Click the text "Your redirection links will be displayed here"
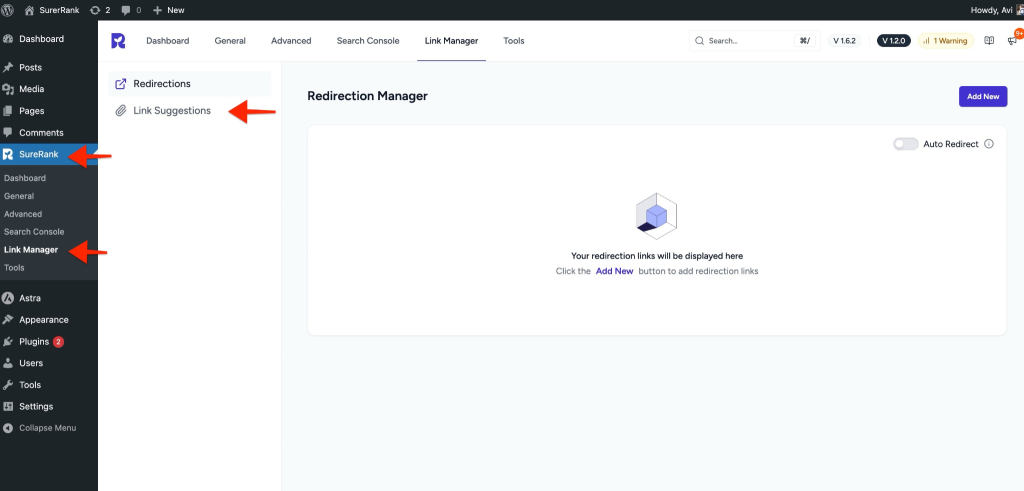1024x491 pixels. point(657,256)
